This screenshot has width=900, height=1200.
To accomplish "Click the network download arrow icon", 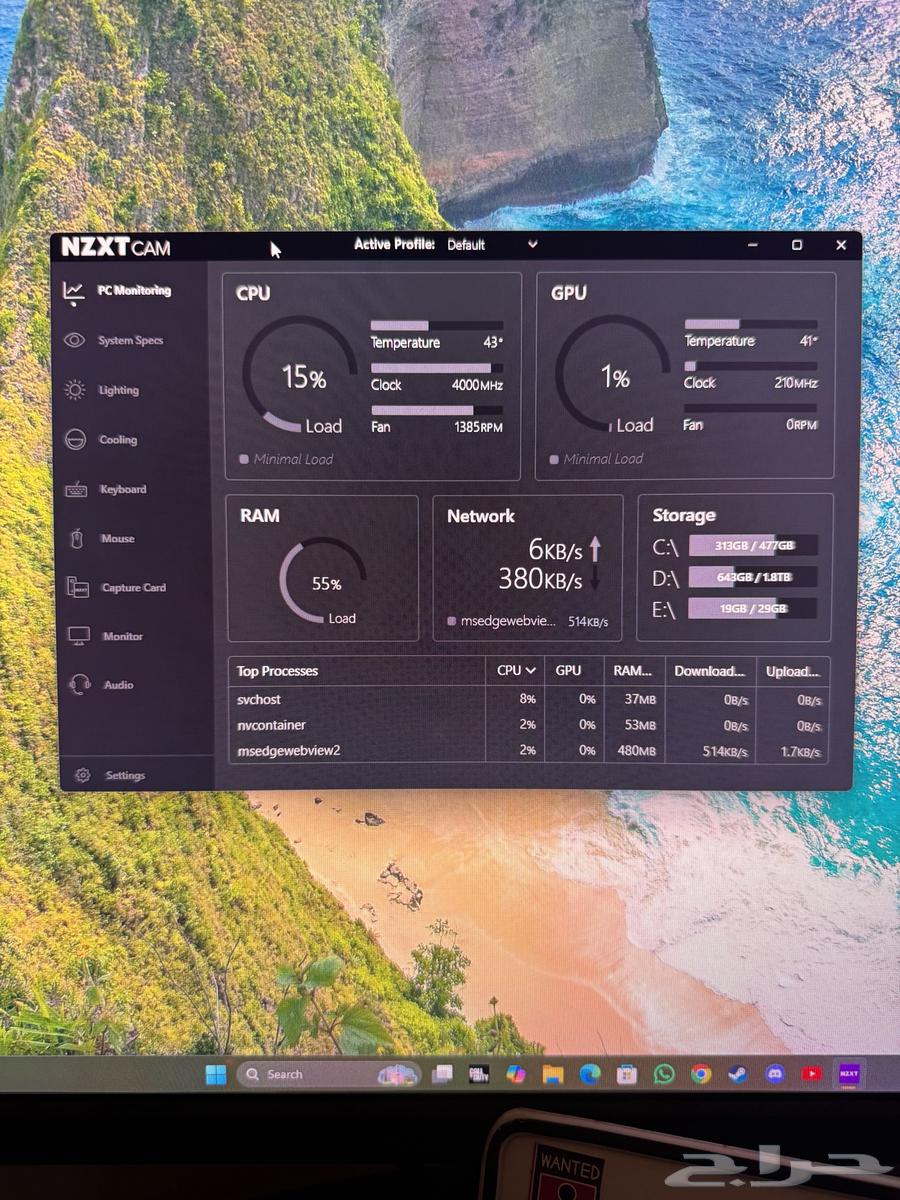I will click(595, 578).
